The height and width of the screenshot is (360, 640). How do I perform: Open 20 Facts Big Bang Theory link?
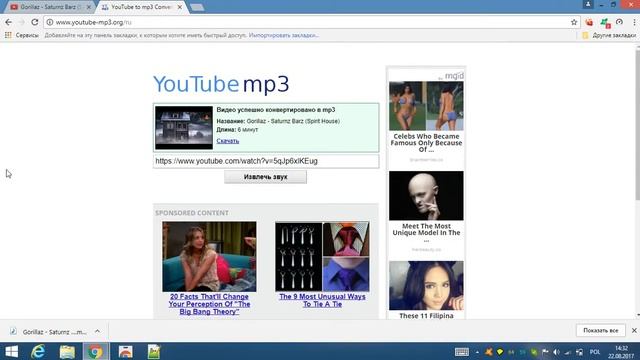click(x=209, y=304)
